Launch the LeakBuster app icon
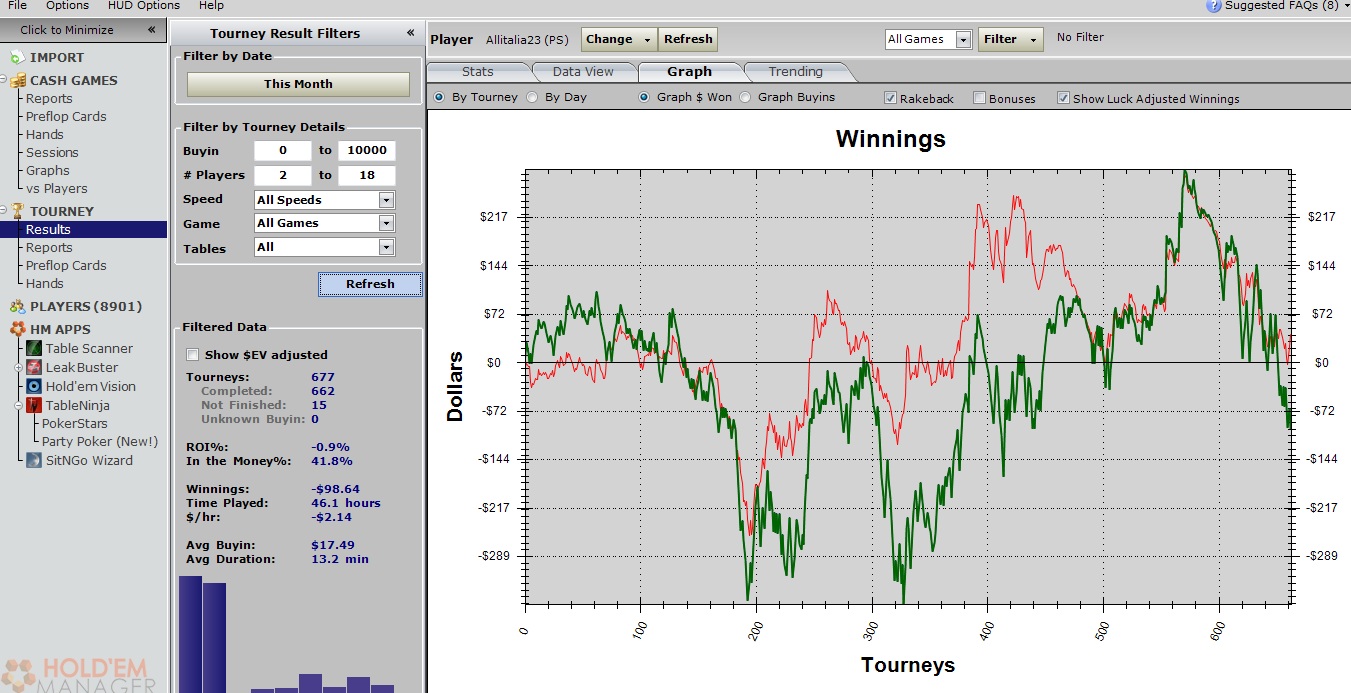 coord(34,368)
